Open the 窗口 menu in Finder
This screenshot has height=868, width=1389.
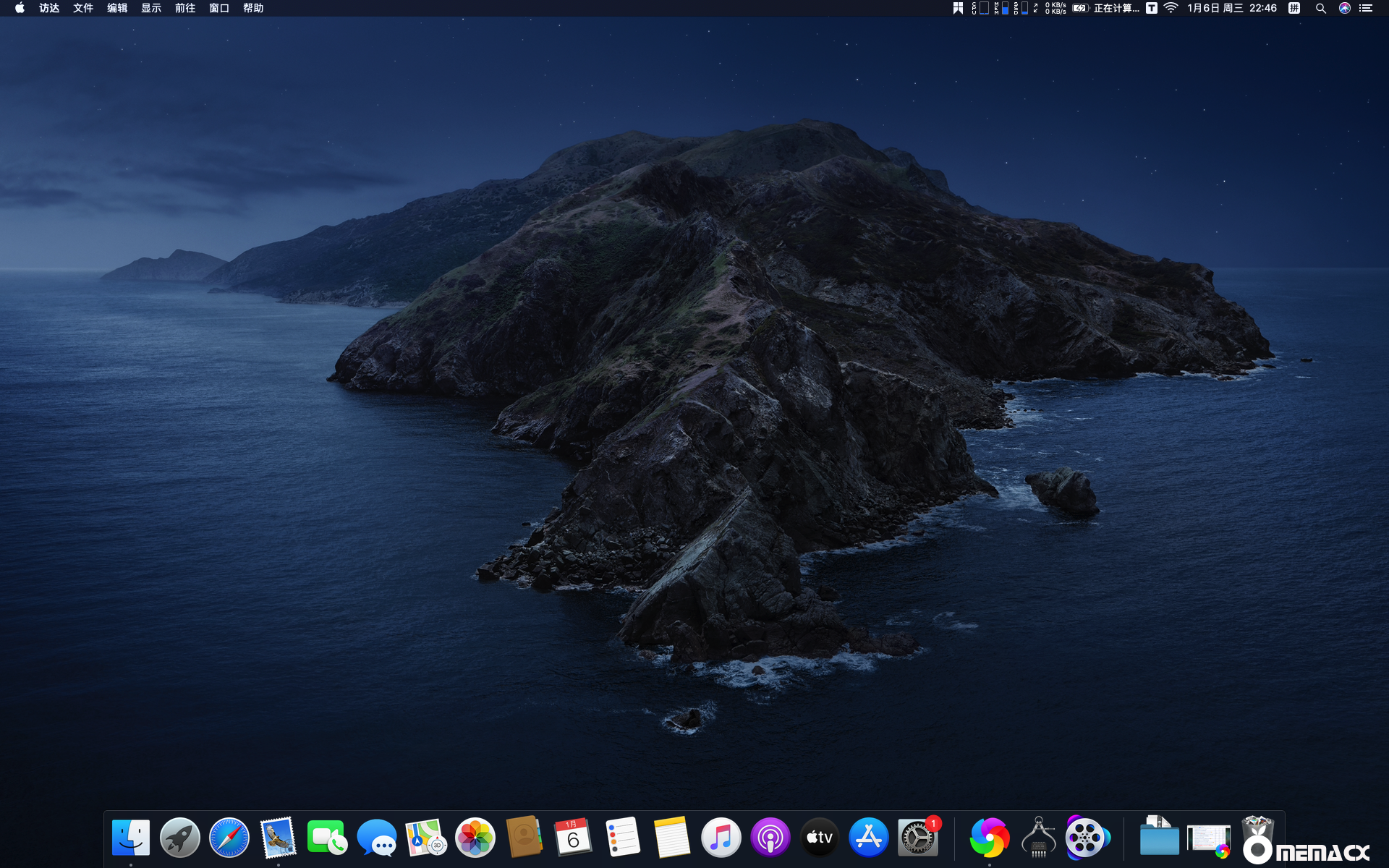coord(219,8)
